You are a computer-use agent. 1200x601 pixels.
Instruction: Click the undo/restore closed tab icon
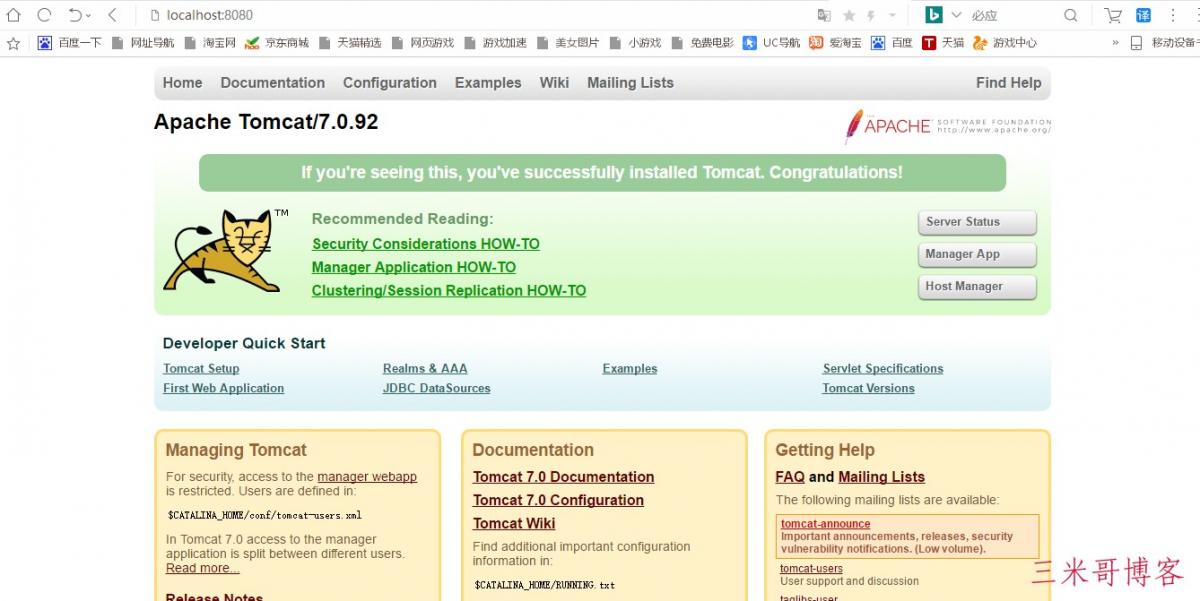pyautogui.click(x=76, y=15)
